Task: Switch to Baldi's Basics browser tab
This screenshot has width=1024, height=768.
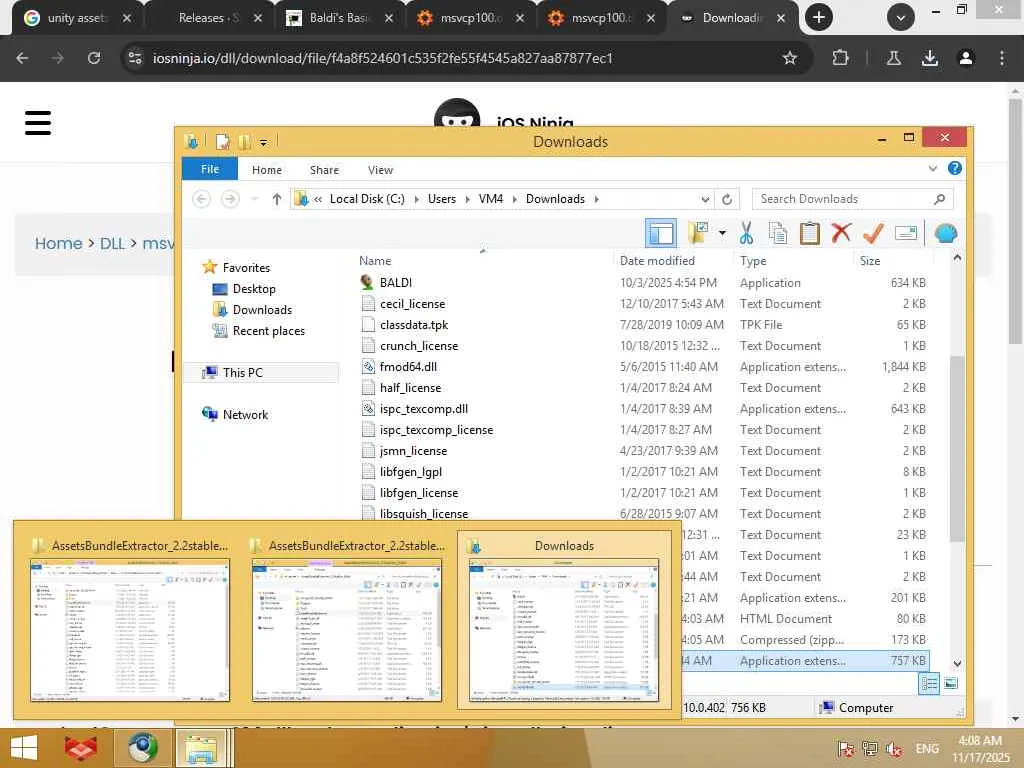Action: [340, 18]
